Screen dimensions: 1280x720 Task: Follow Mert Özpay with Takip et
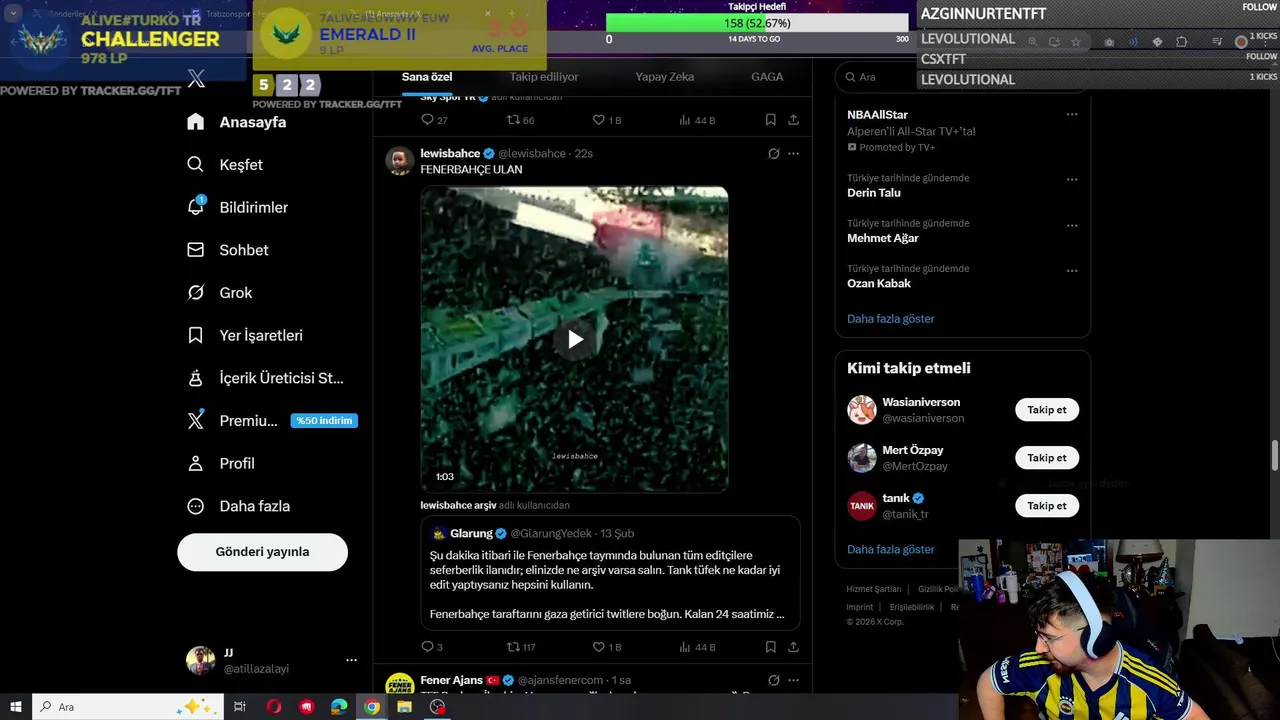(x=1047, y=458)
